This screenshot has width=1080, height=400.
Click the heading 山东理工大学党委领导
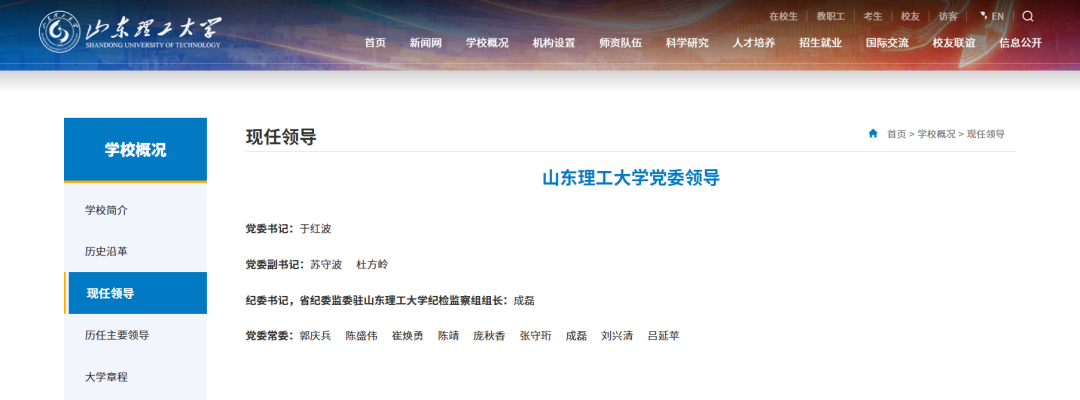(x=631, y=178)
